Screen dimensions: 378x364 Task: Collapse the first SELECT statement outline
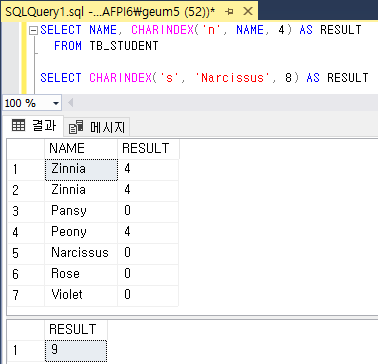(x=33, y=31)
